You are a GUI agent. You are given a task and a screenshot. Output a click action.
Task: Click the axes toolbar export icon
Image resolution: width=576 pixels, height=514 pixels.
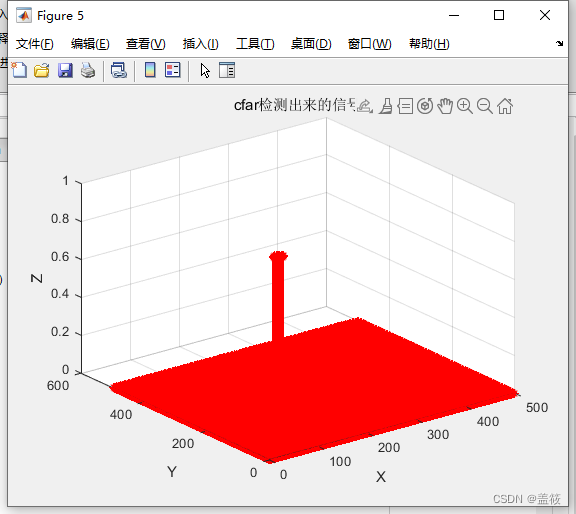tap(365, 106)
